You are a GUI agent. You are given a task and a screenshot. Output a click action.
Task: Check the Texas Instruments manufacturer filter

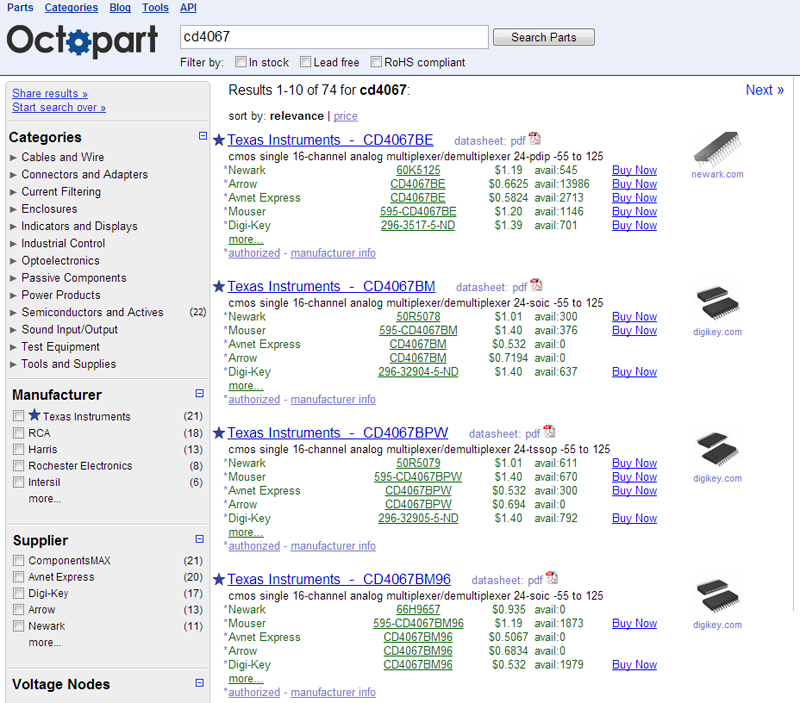(x=19, y=416)
